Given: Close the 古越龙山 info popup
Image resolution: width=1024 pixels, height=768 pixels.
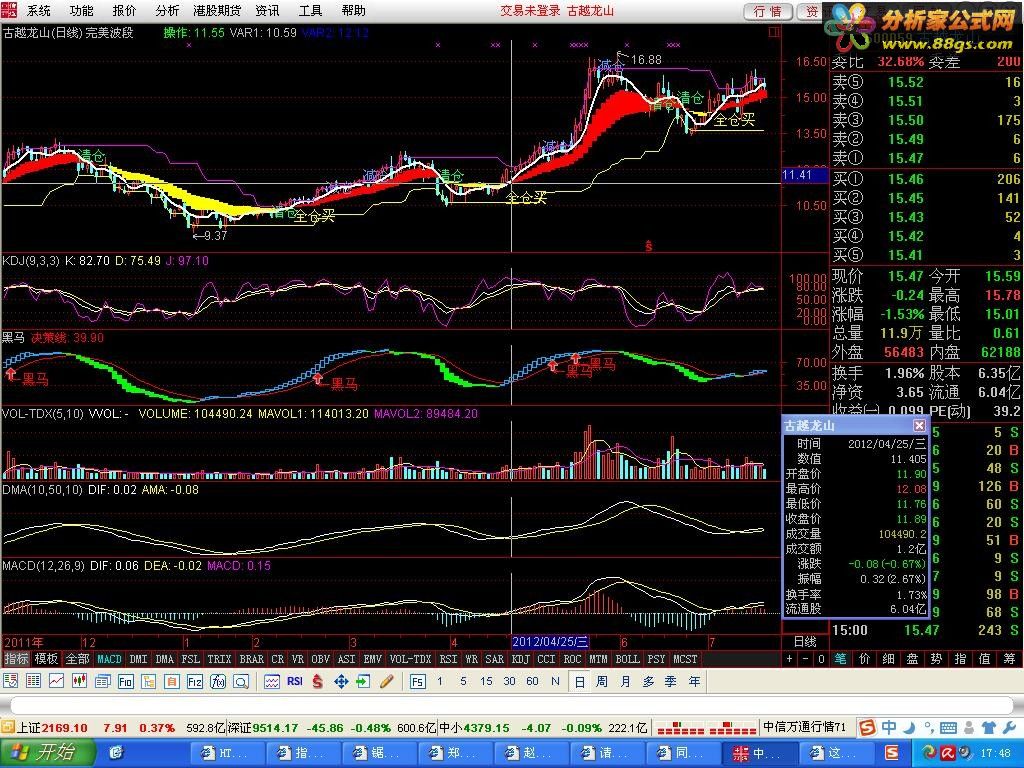Looking at the screenshot, I should coord(919,426).
